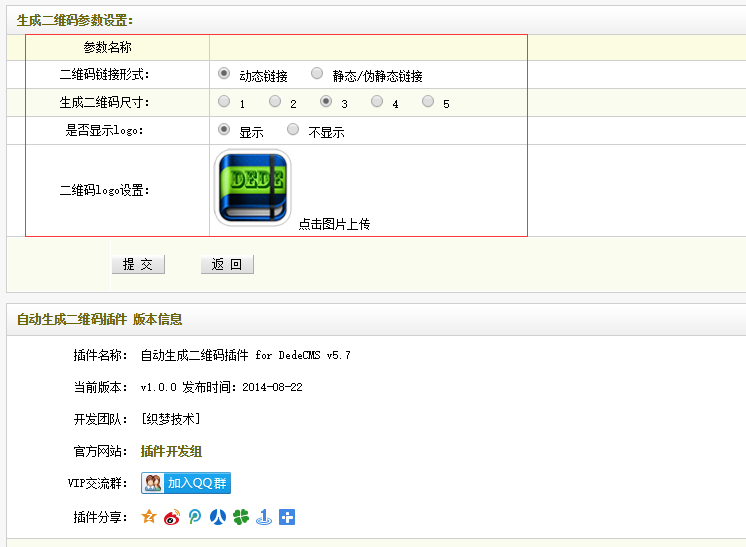Select 动态链接 radio option
Image resolution: width=746 pixels, height=547 pixels.
click(x=224, y=73)
